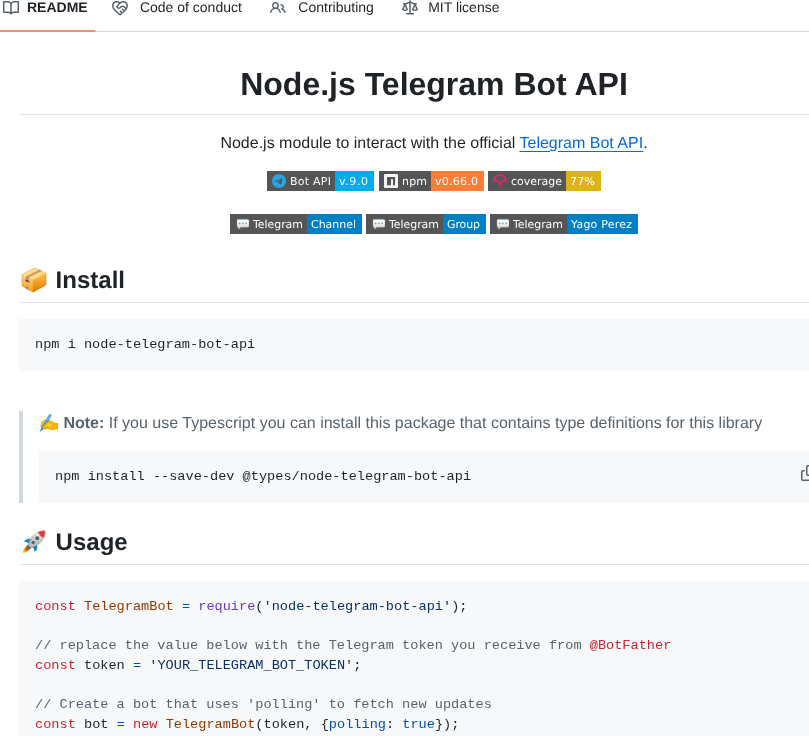
Task: Click the package icon beside the Install heading
Action: (33, 280)
